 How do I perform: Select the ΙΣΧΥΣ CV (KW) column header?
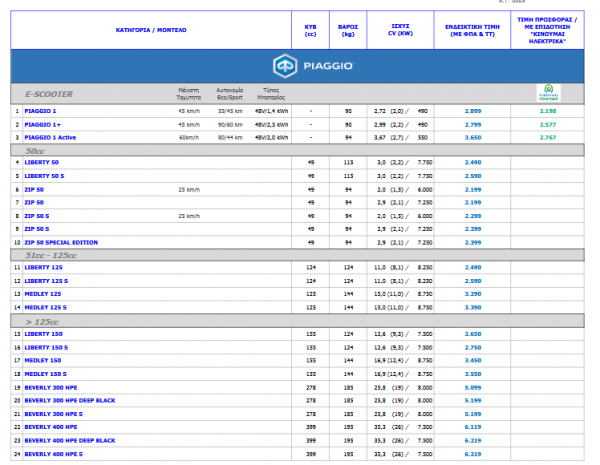point(401,30)
